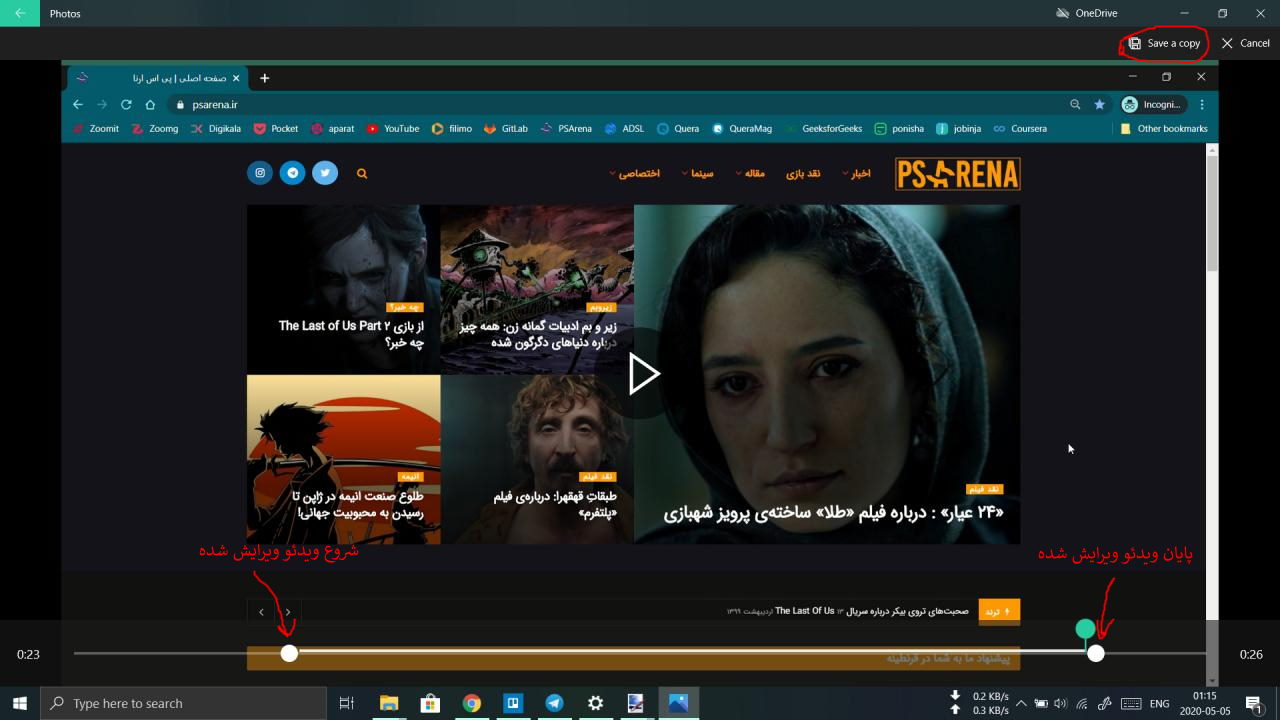Viewport: 1280px width, 720px height.
Task: Click the Coursera bookmark in recorded Chrome
Action: point(1019,128)
